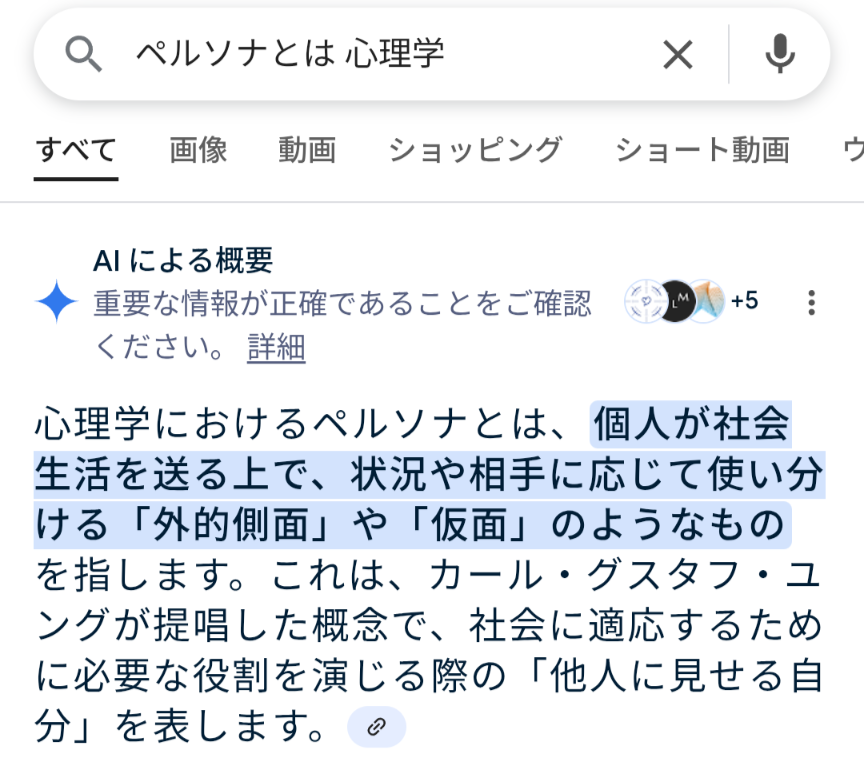864x765 pixels.
Task: Click the partially visible tab after ショート動画
Action: [853, 150]
